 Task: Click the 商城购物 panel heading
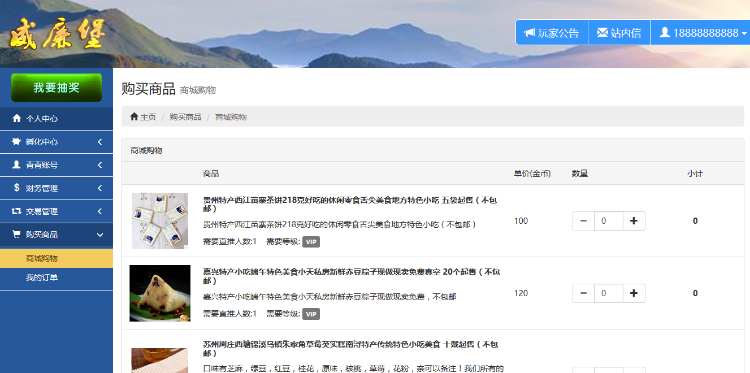146,151
